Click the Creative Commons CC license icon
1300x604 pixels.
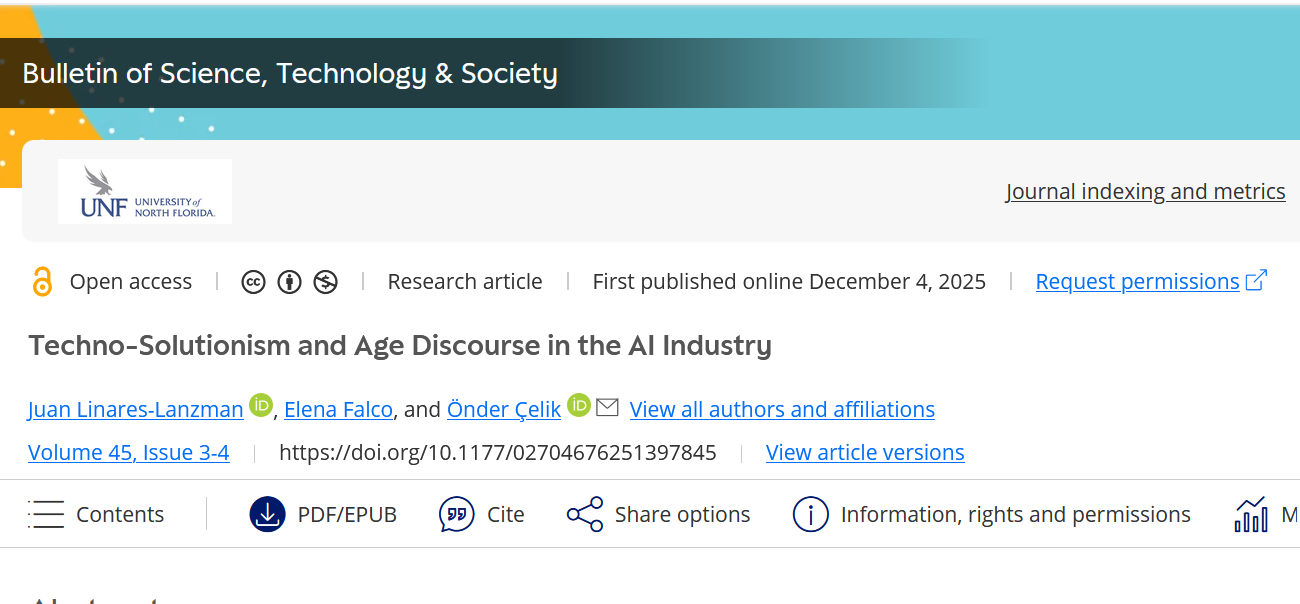pyautogui.click(x=253, y=282)
